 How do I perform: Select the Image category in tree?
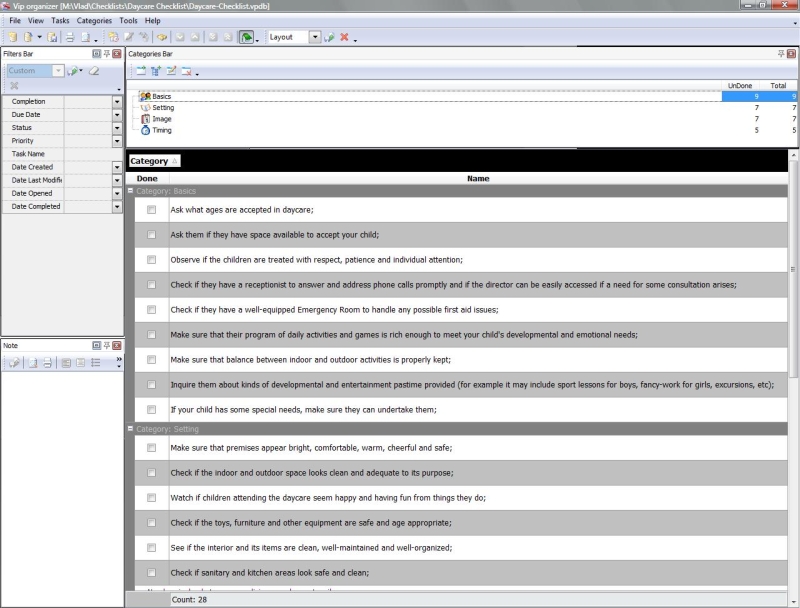(161, 119)
